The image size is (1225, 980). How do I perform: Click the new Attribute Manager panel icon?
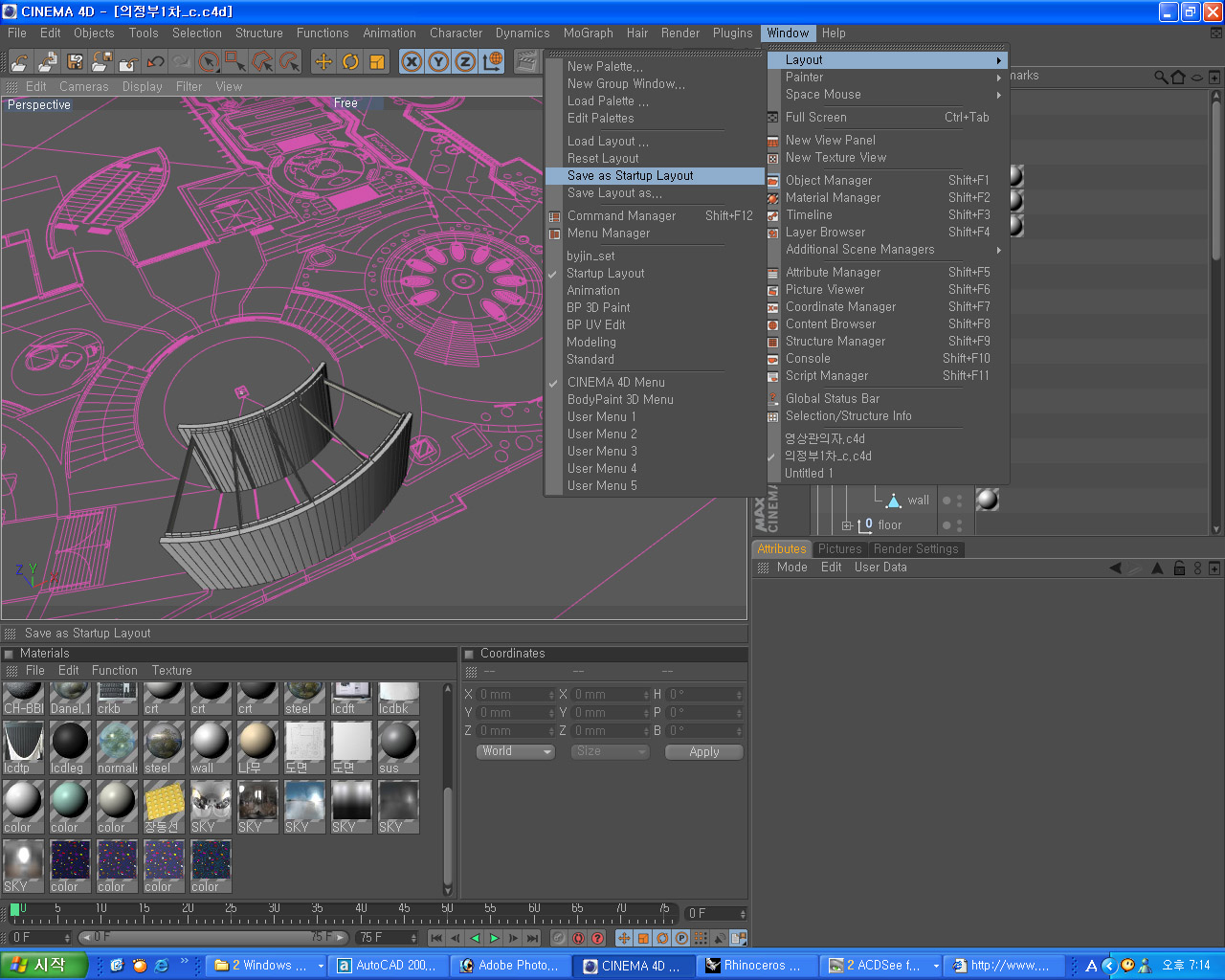1214,568
